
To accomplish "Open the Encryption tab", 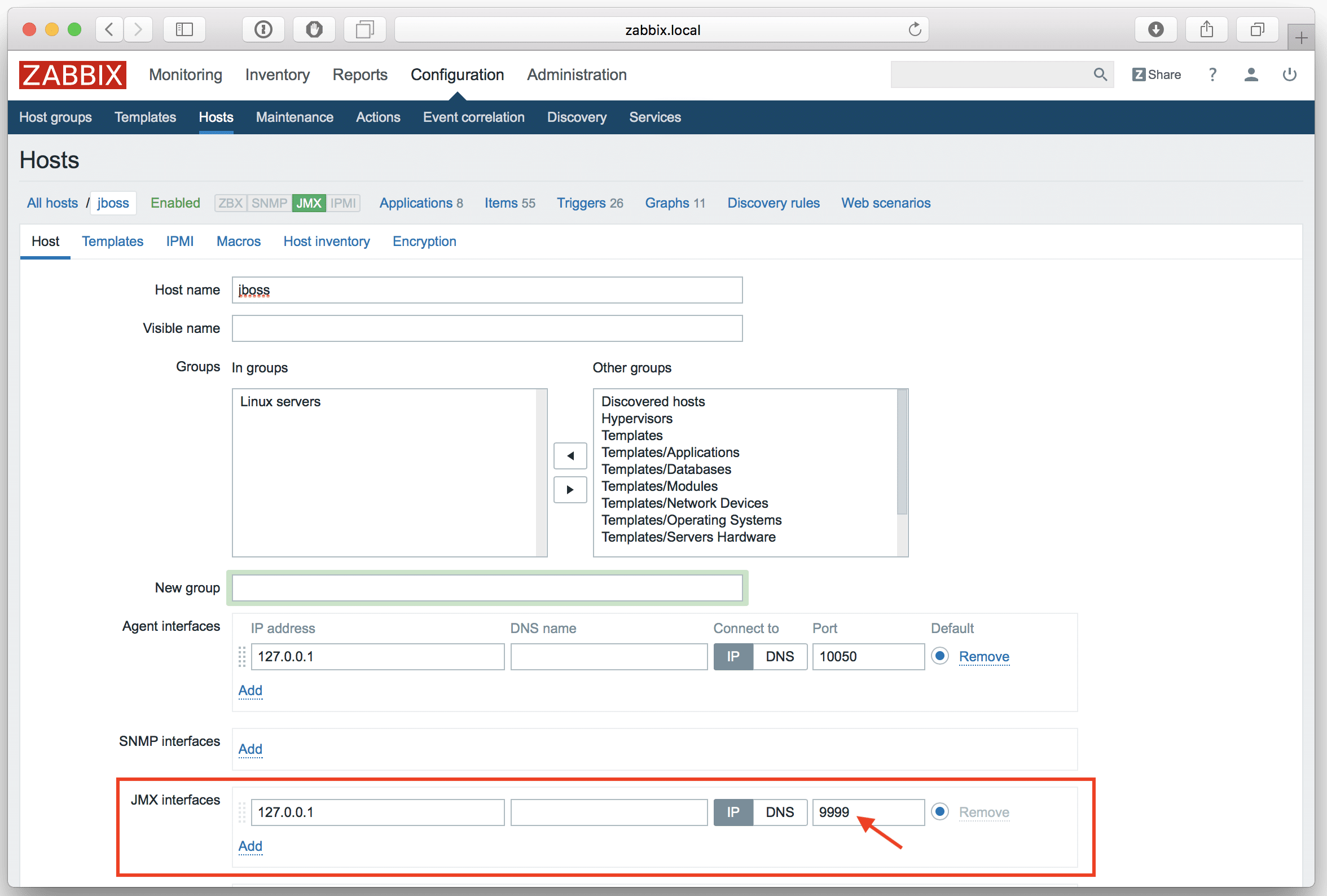I will (x=424, y=241).
